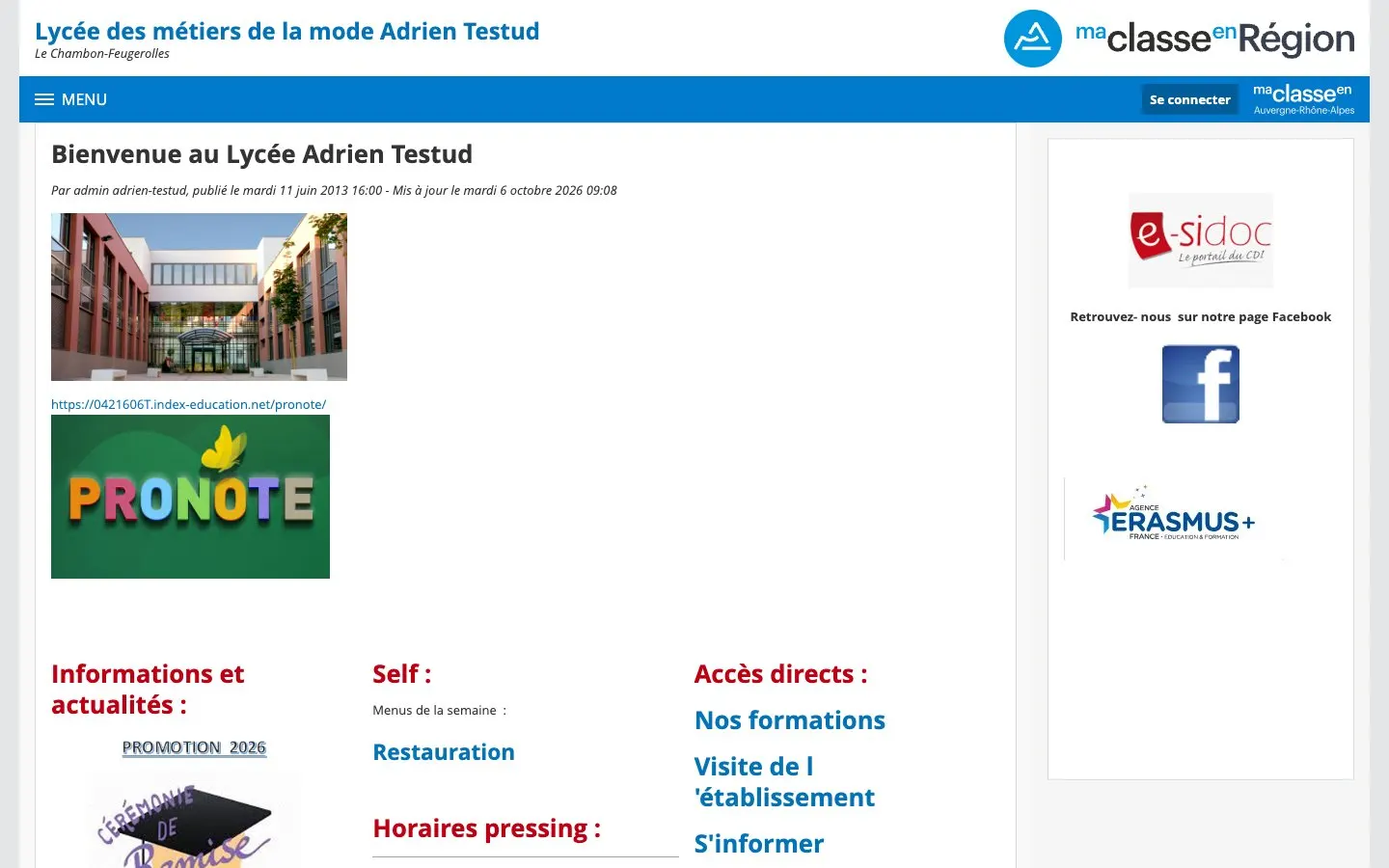The height and width of the screenshot is (868, 1389).
Task: Click the Erasmus+ agency logo
Action: point(1174,514)
